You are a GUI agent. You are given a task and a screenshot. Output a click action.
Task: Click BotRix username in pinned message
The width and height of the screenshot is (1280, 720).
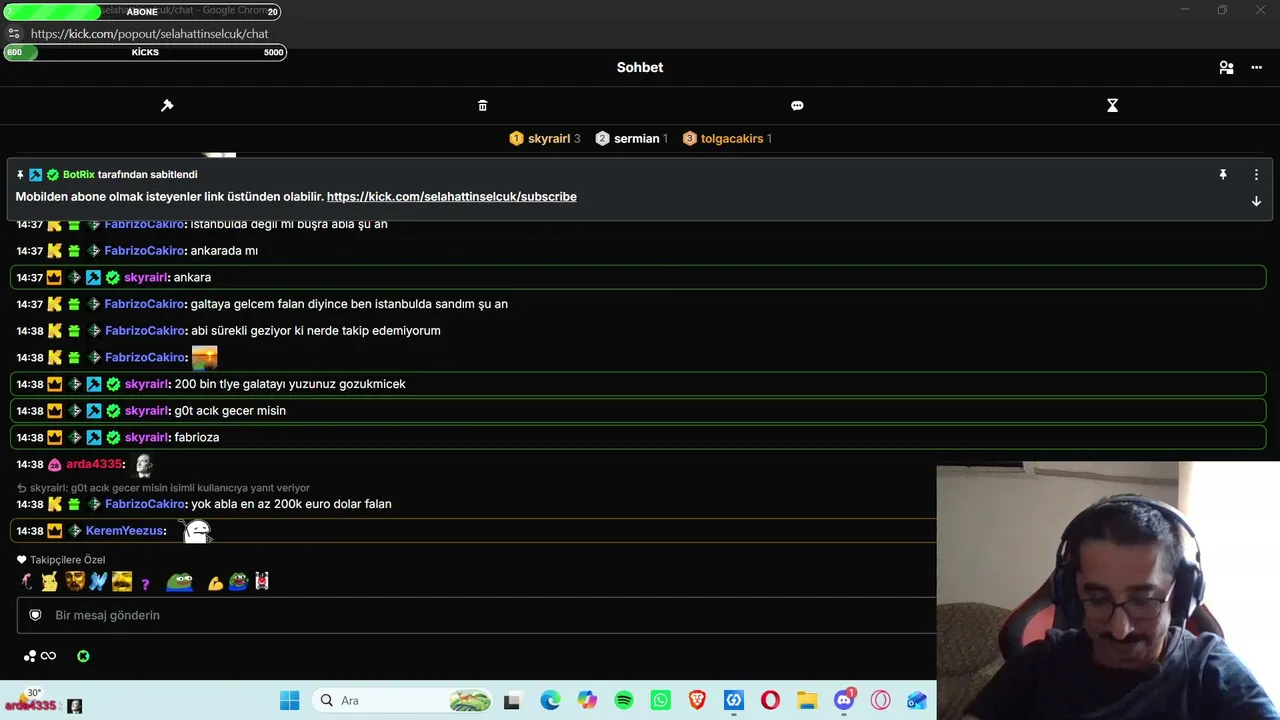click(79, 175)
